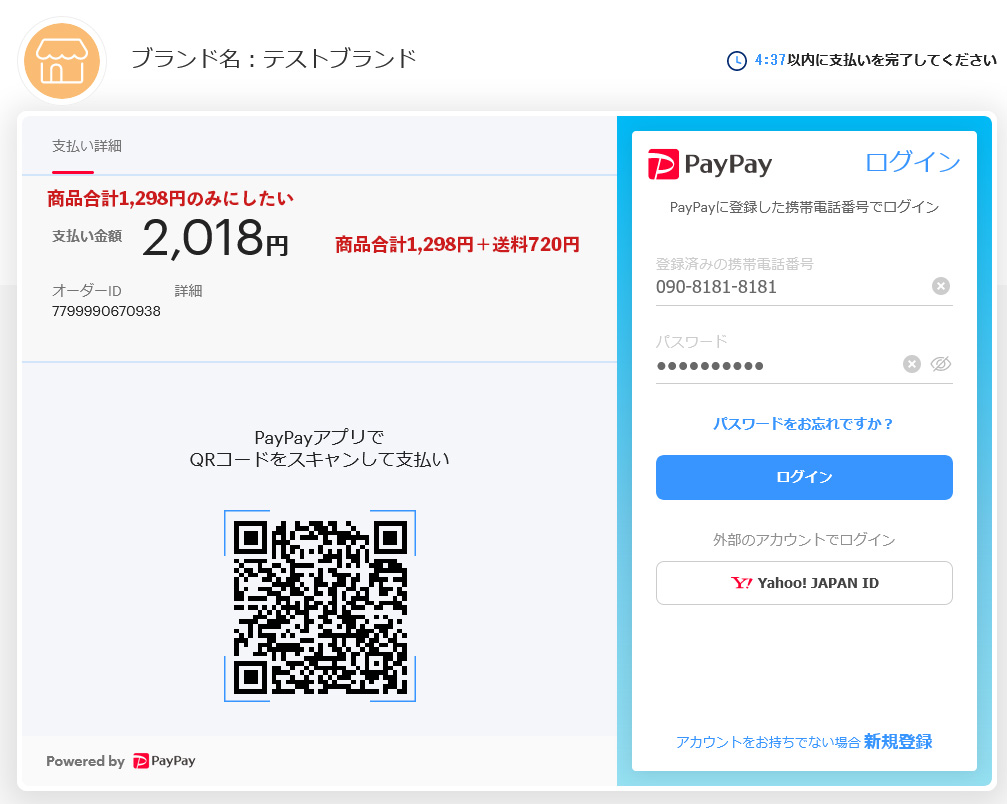Click 新規登録 sign-up link
This screenshot has width=1007, height=804.
point(898,742)
